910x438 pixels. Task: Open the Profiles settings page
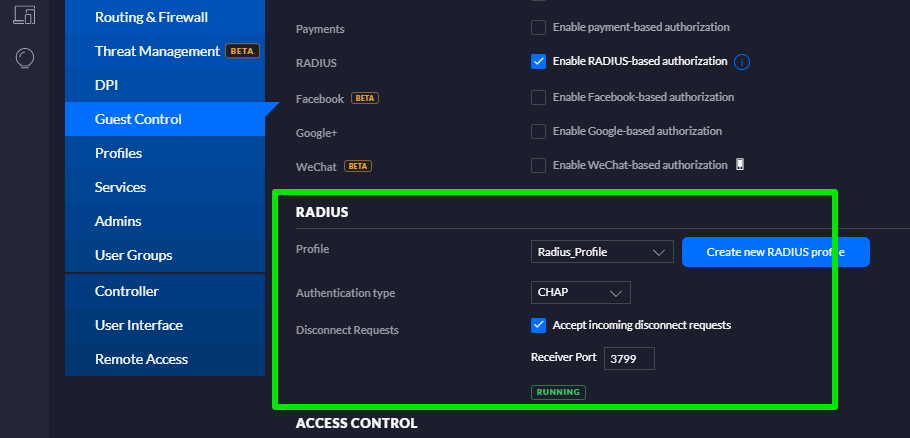[118, 153]
